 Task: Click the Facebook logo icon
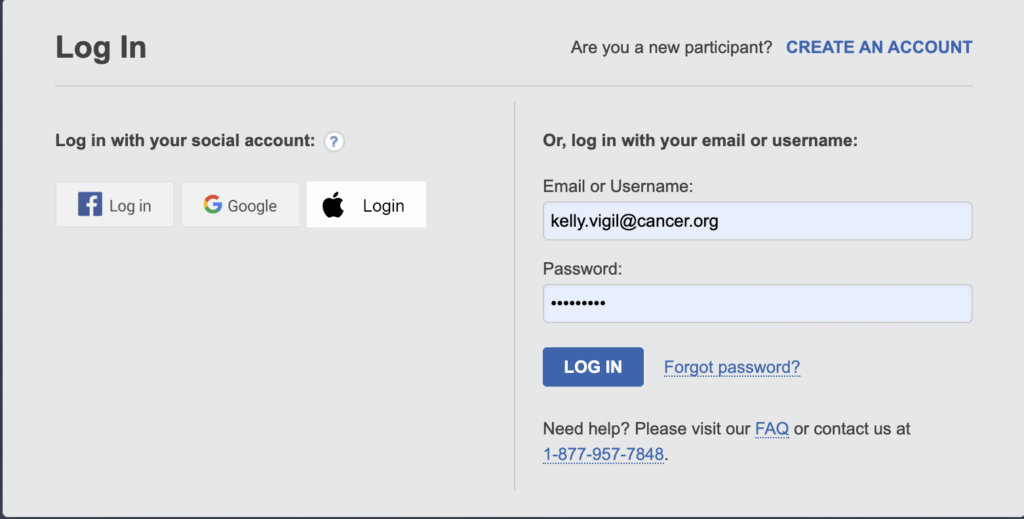click(x=90, y=205)
